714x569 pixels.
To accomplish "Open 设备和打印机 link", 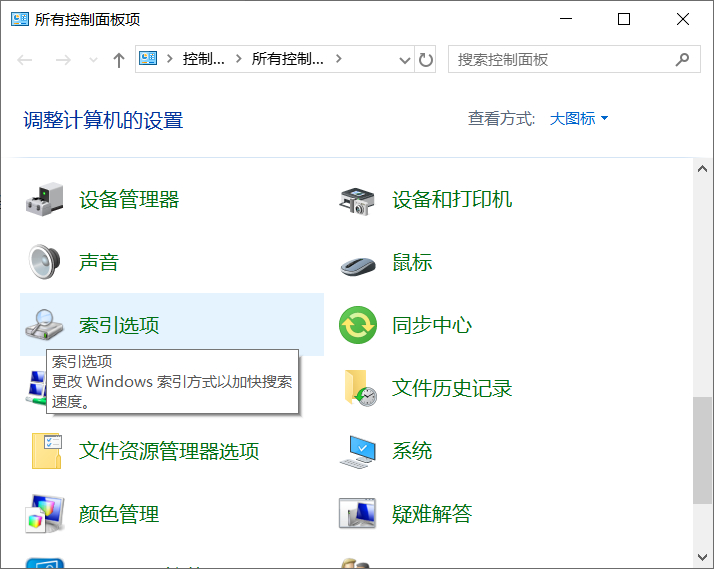I will click(452, 199).
